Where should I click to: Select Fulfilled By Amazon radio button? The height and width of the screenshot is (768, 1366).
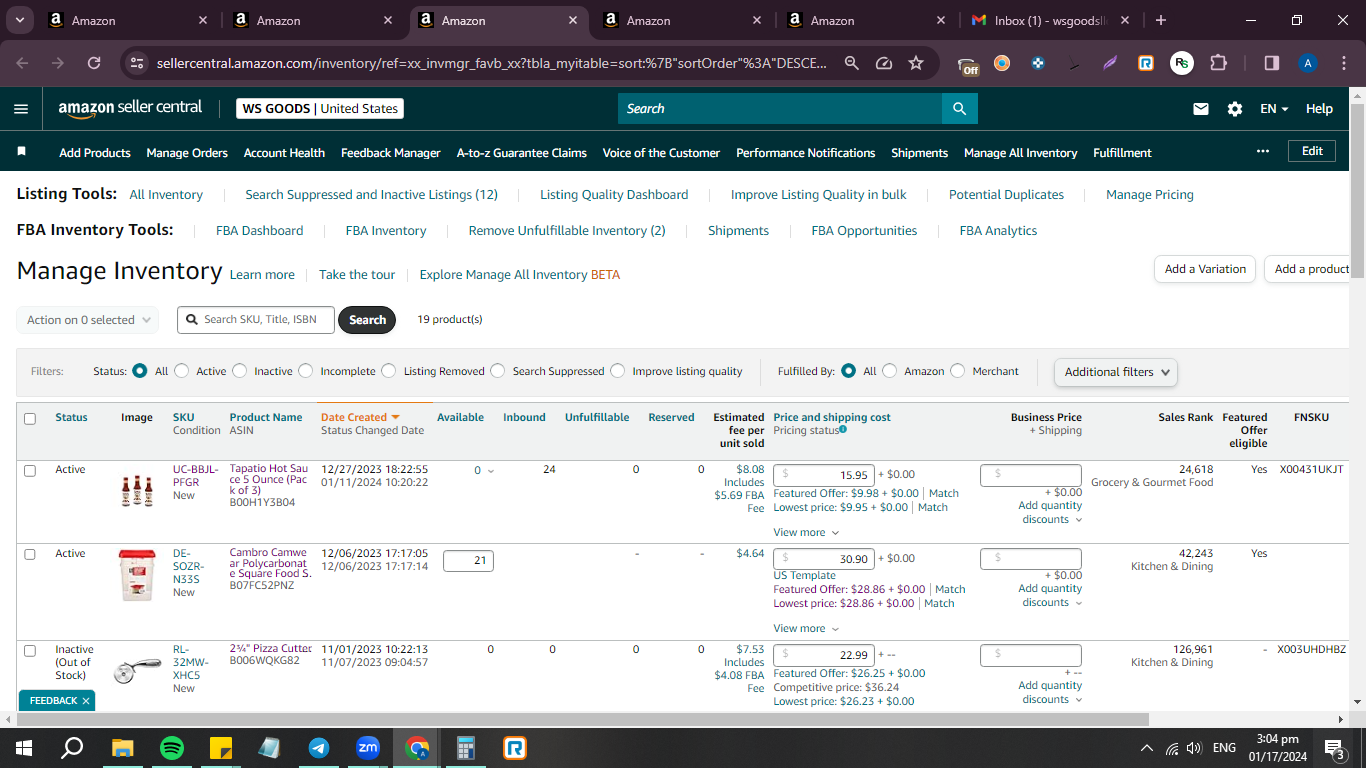tap(889, 371)
